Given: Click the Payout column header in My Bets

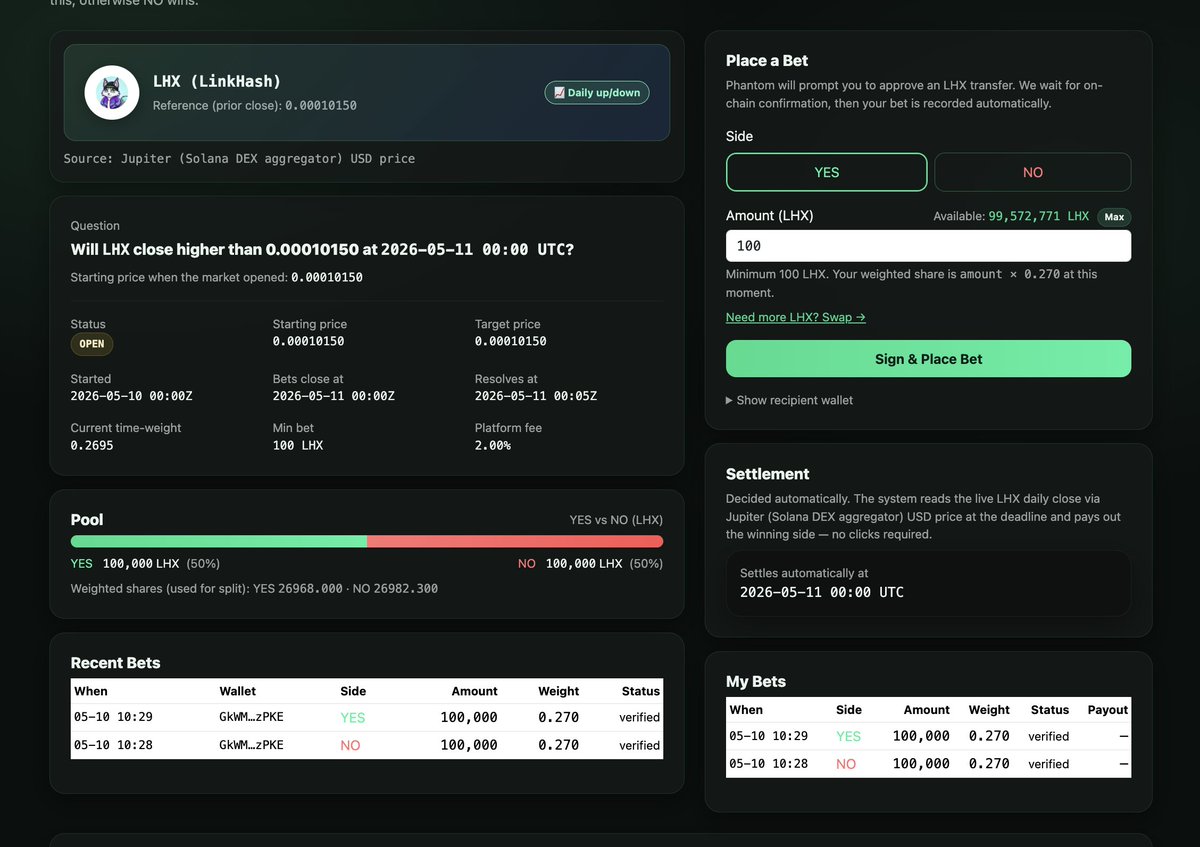Looking at the screenshot, I should (1108, 710).
